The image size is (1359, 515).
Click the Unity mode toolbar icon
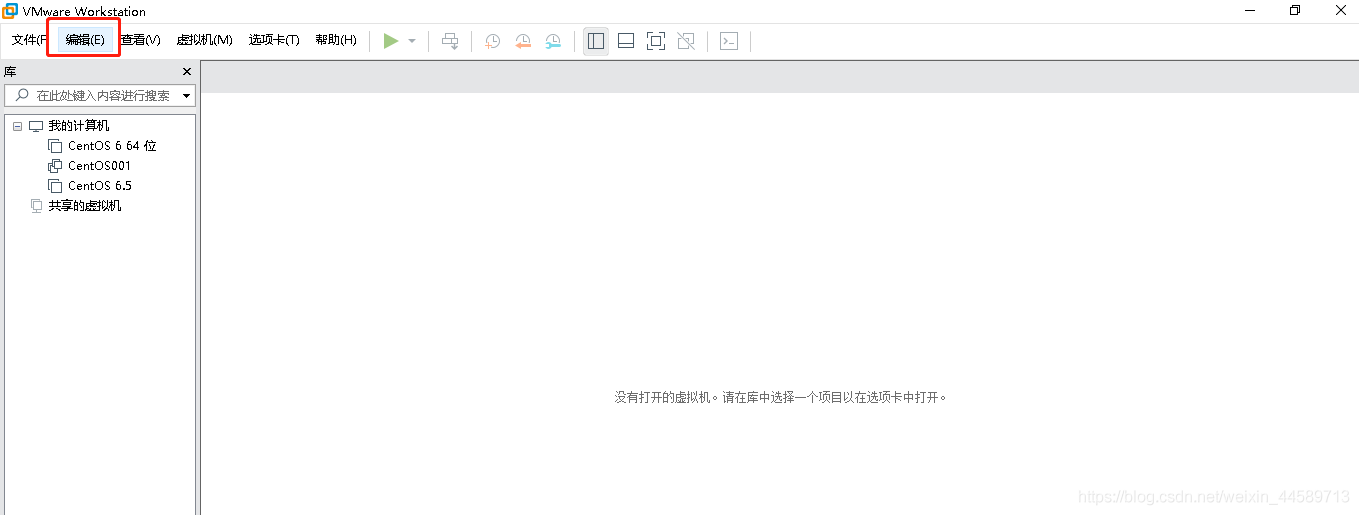coord(686,41)
